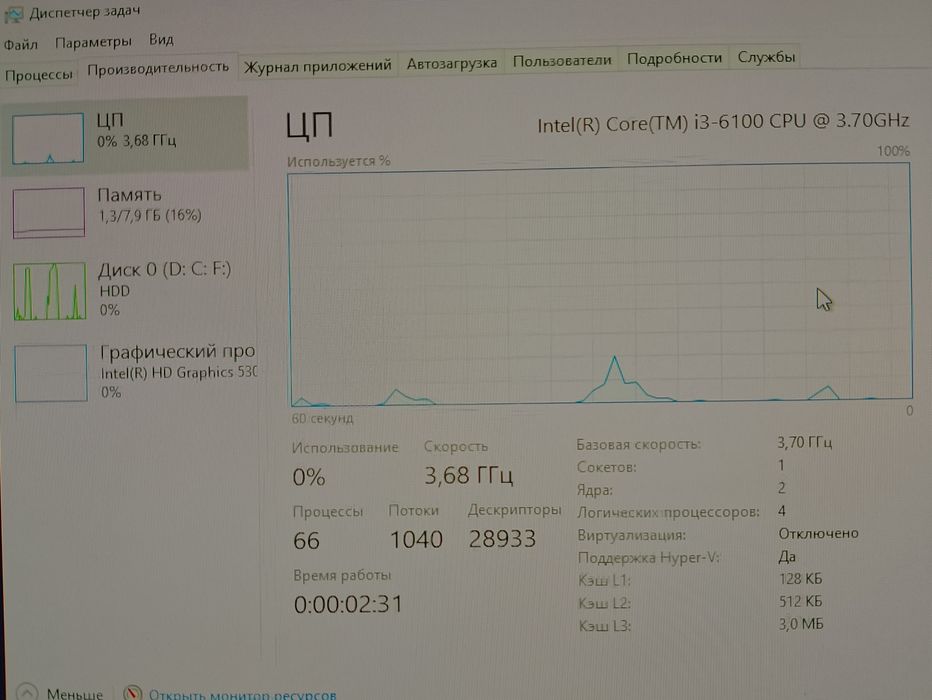This screenshot has height=700, width=932.
Task: Select the Диск 0 mini graph thumbnail
Action: 50,291
